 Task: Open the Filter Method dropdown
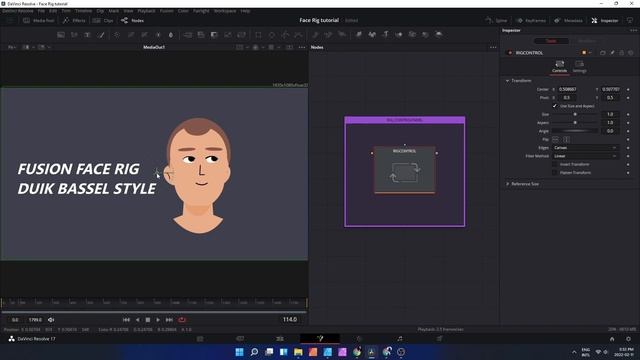point(585,156)
